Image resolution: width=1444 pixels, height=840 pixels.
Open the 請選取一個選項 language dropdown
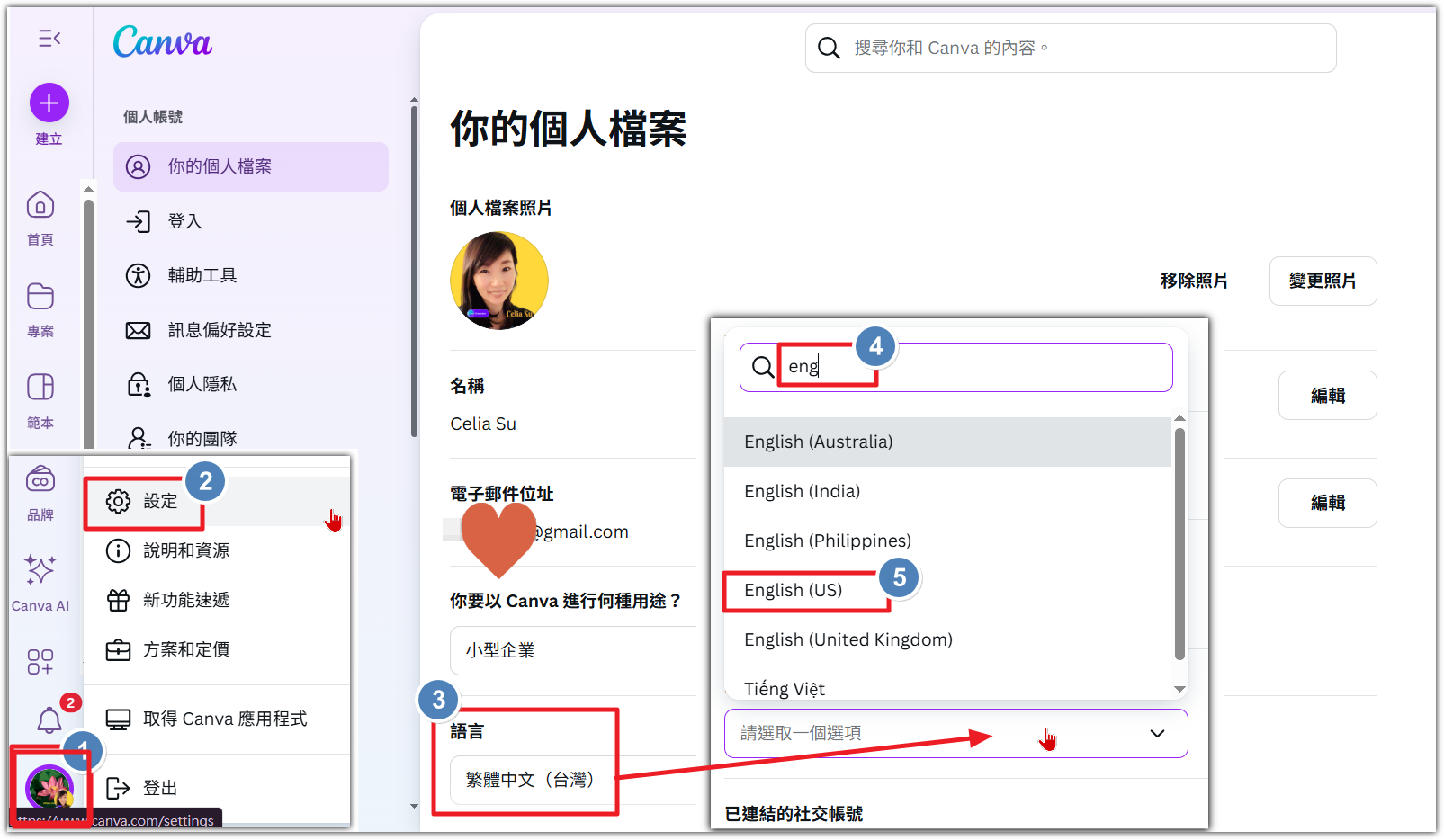[x=956, y=733]
